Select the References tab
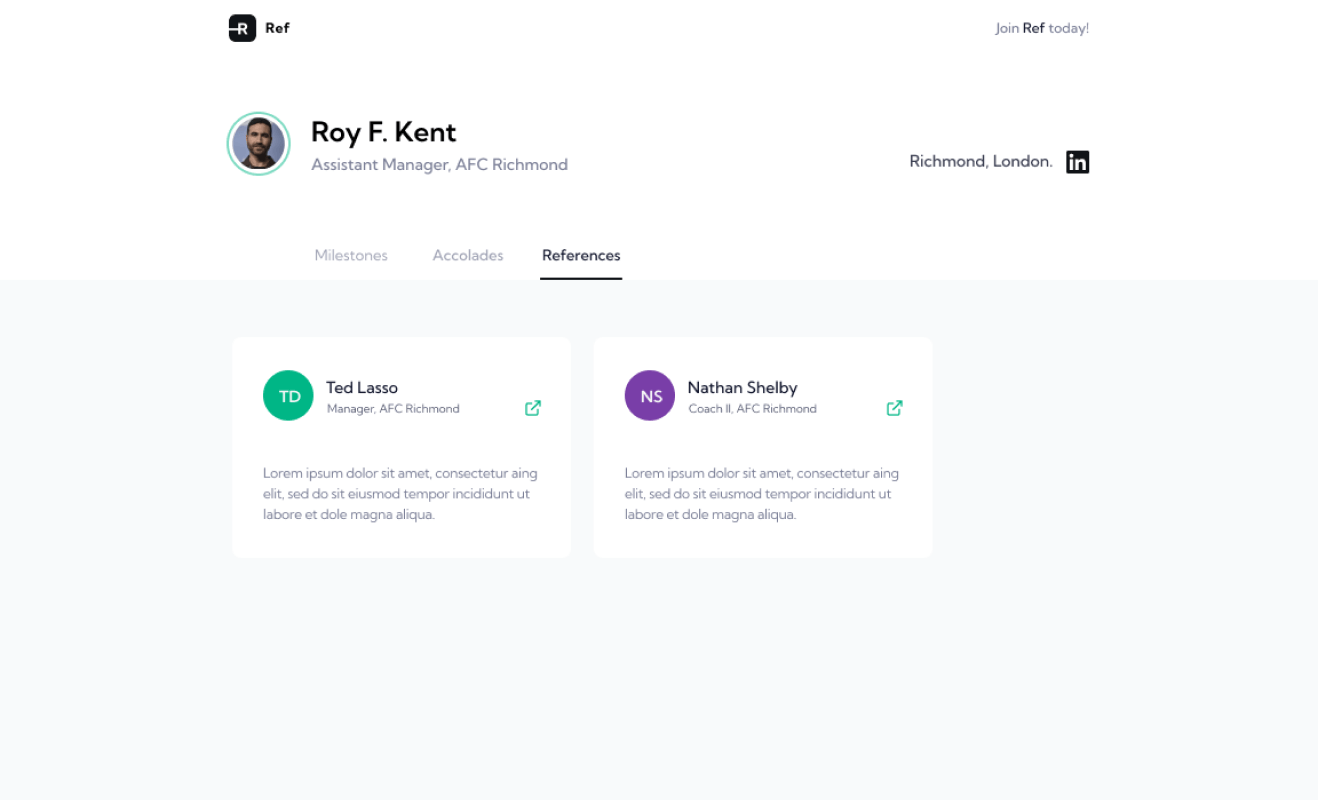 click(x=581, y=255)
